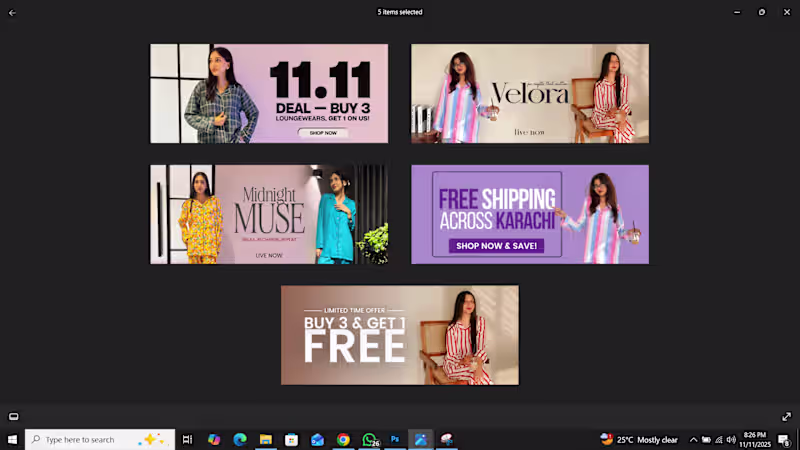Open the Free Shipping Across Karachi banner
This screenshot has width=800, height=450.
(x=530, y=214)
